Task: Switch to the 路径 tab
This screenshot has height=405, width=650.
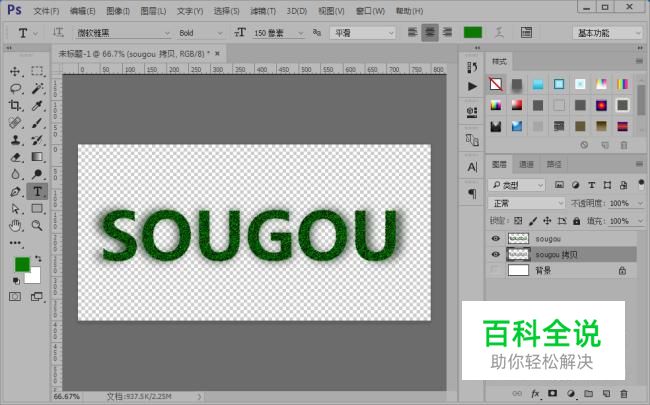Action: coord(553,165)
